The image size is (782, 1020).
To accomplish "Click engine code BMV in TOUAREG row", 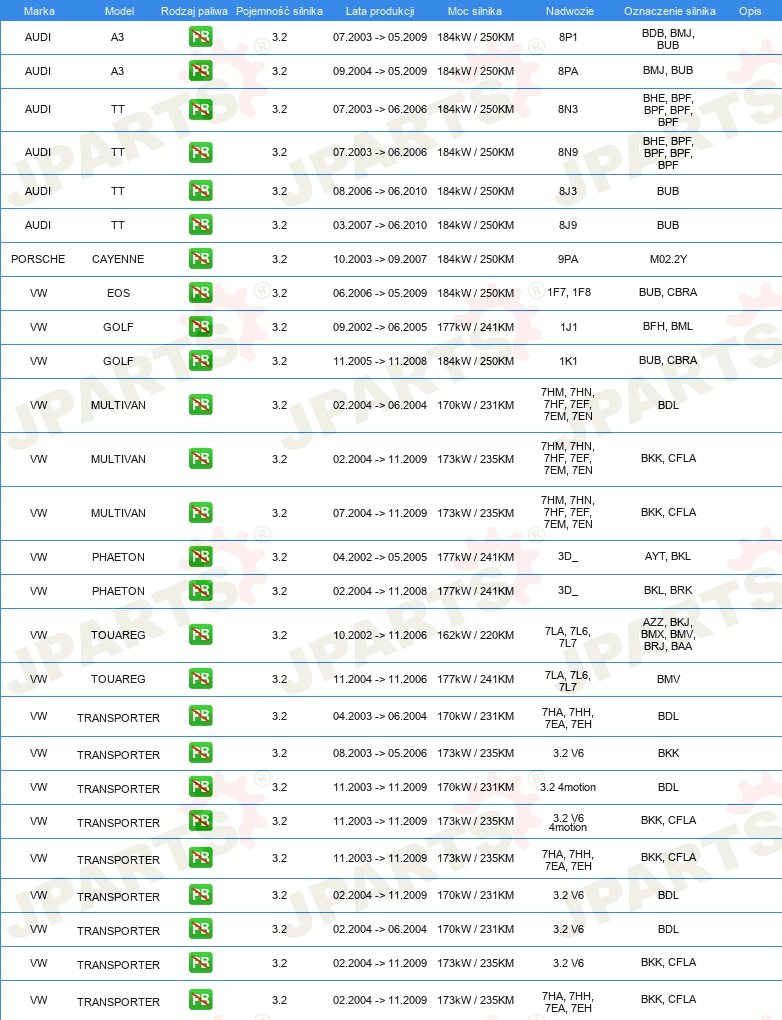I will [x=668, y=679].
